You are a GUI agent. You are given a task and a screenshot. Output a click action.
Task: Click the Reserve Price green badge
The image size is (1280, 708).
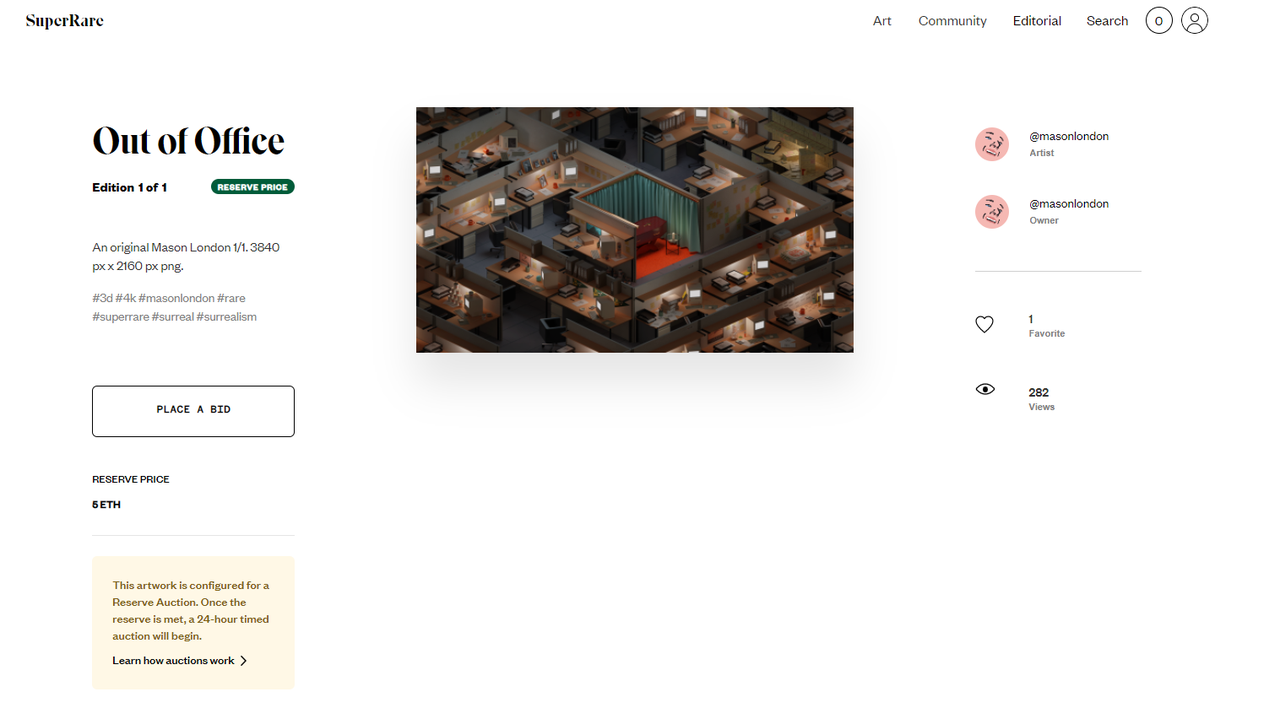(253, 187)
